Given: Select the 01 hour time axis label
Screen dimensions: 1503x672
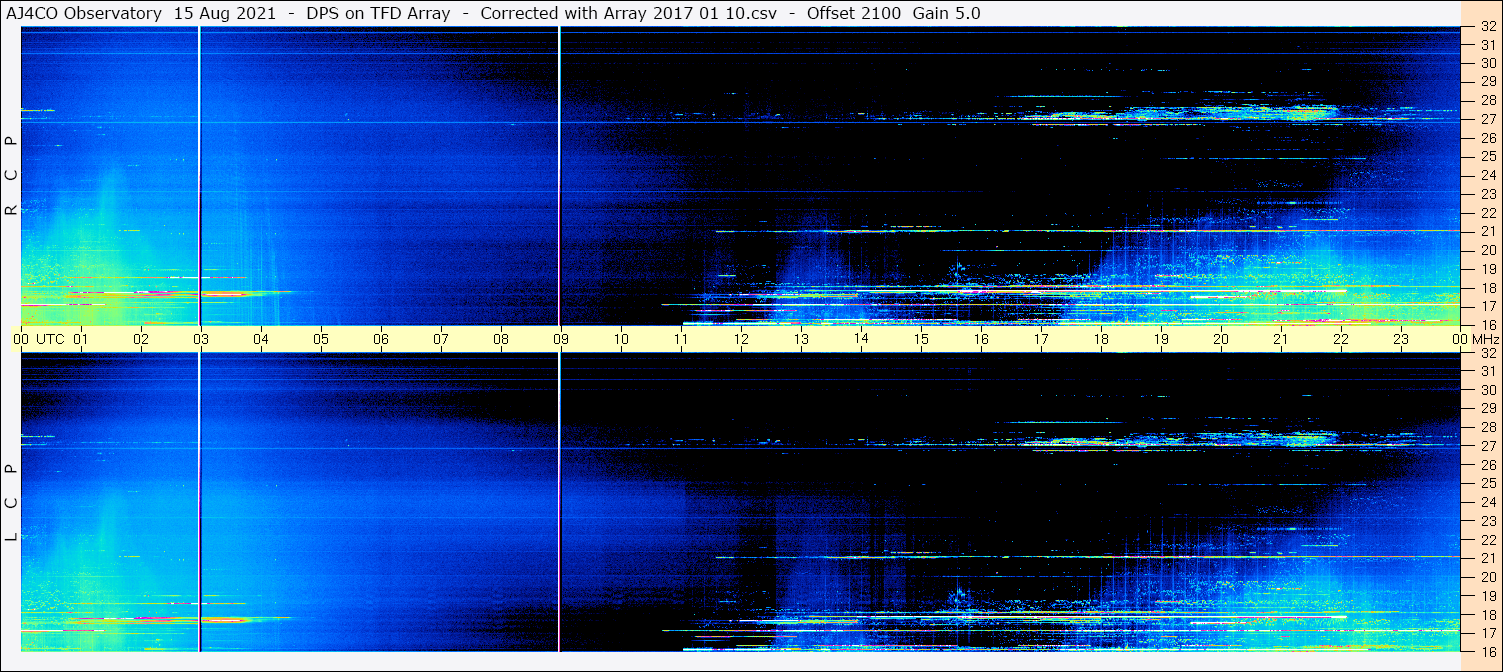Looking at the screenshot, I should pos(80,339).
